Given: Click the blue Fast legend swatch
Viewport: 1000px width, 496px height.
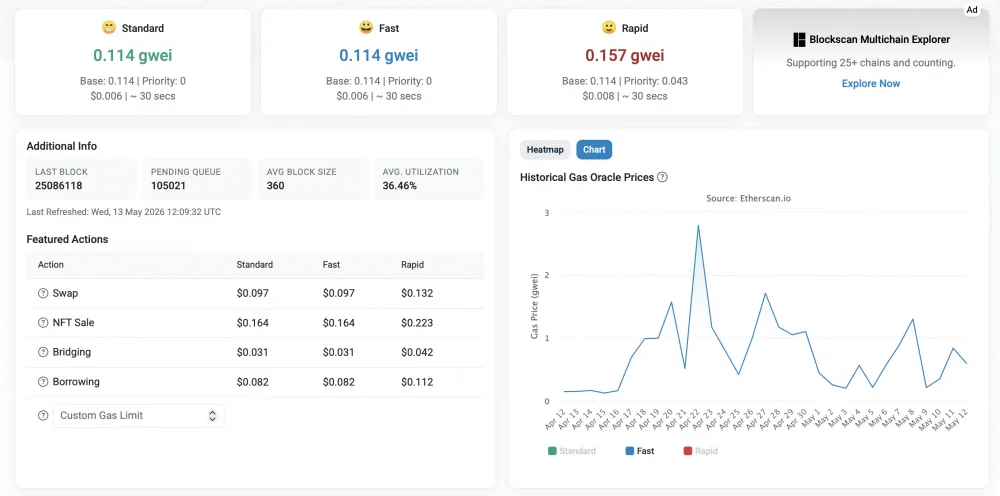Looking at the screenshot, I should (x=630, y=451).
